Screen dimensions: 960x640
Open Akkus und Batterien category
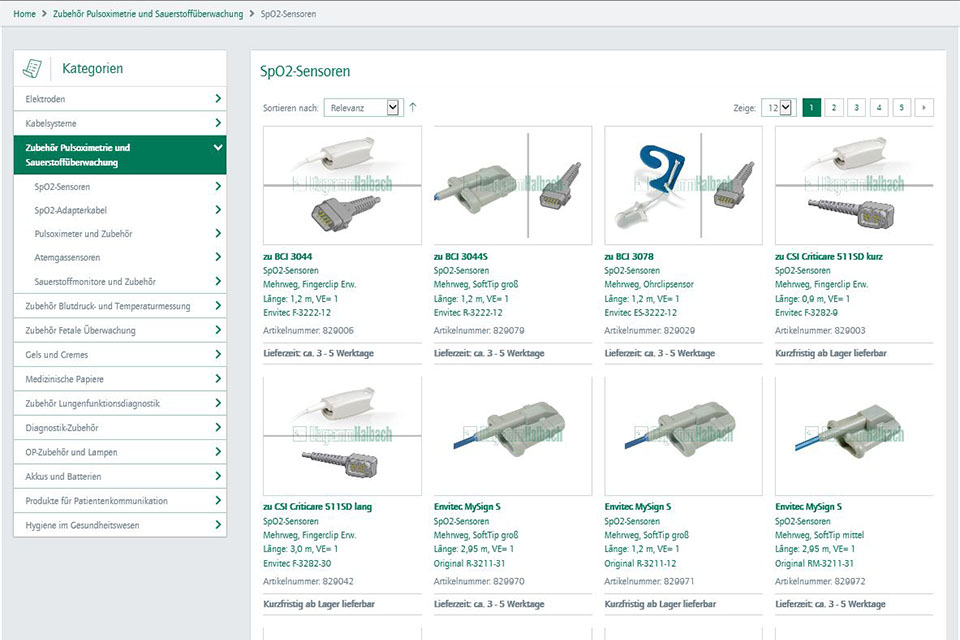pos(120,476)
